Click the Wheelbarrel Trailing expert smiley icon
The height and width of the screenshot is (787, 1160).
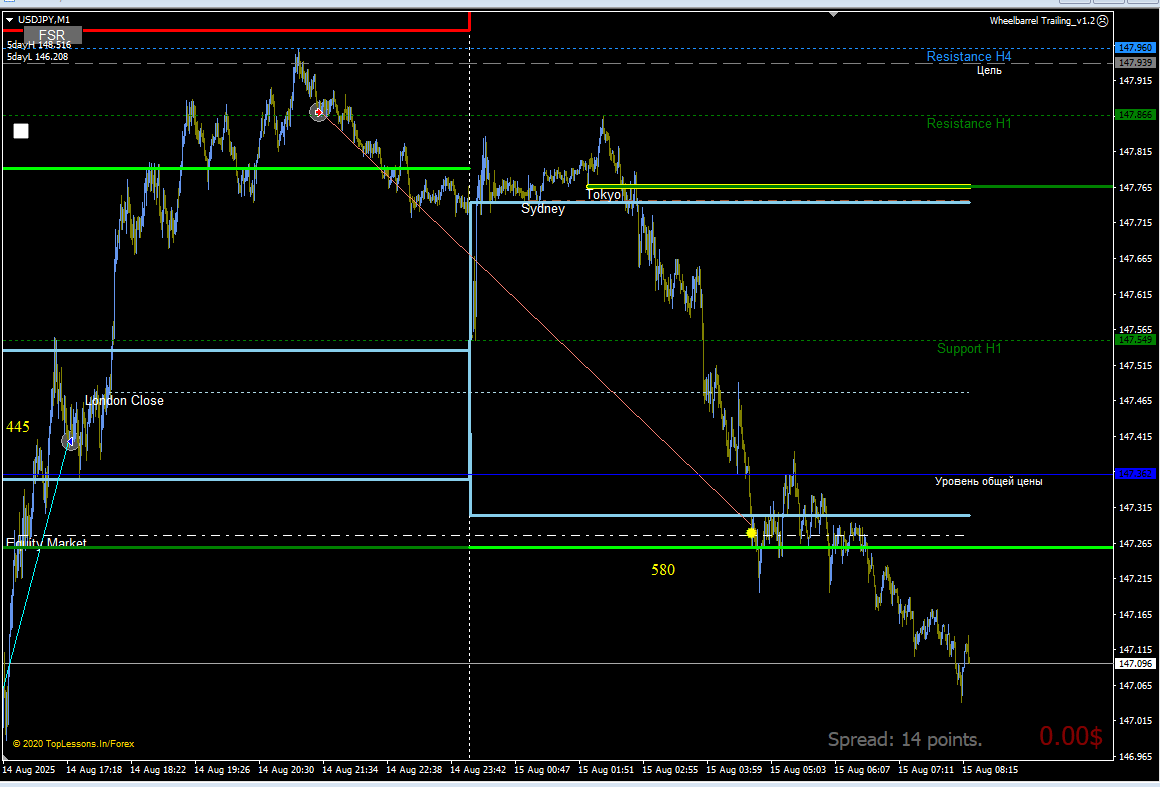click(x=1102, y=21)
